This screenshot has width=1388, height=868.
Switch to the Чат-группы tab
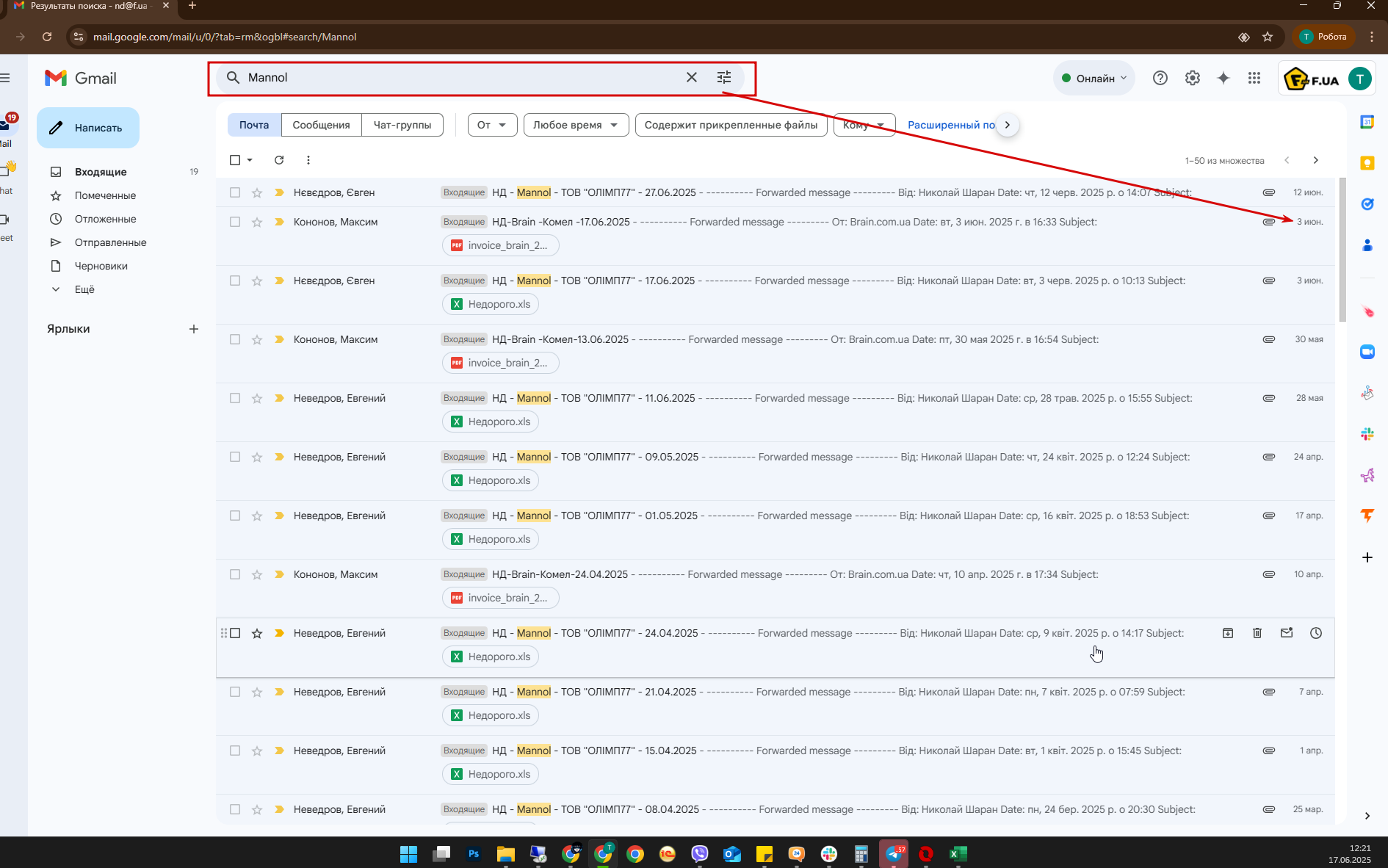coord(402,125)
